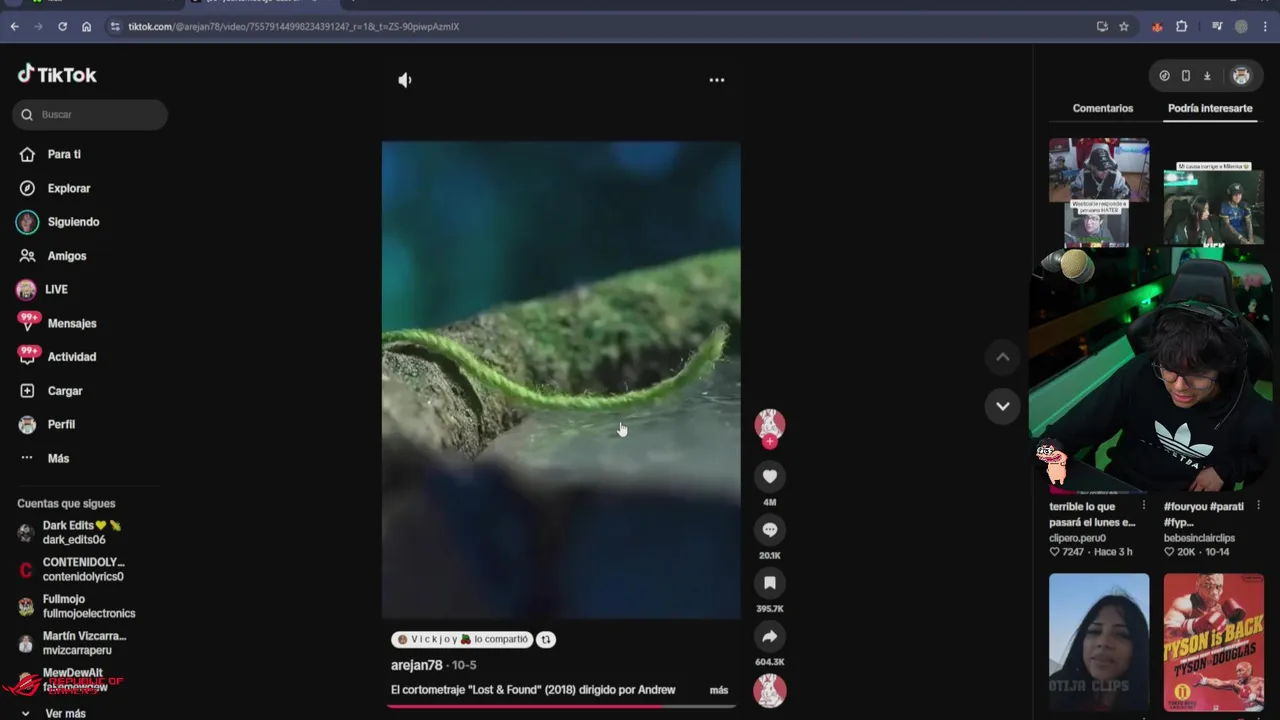Click the tiktok.com address bar URL
This screenshot has height=720, width=1280.
click(x=294, y=27)
